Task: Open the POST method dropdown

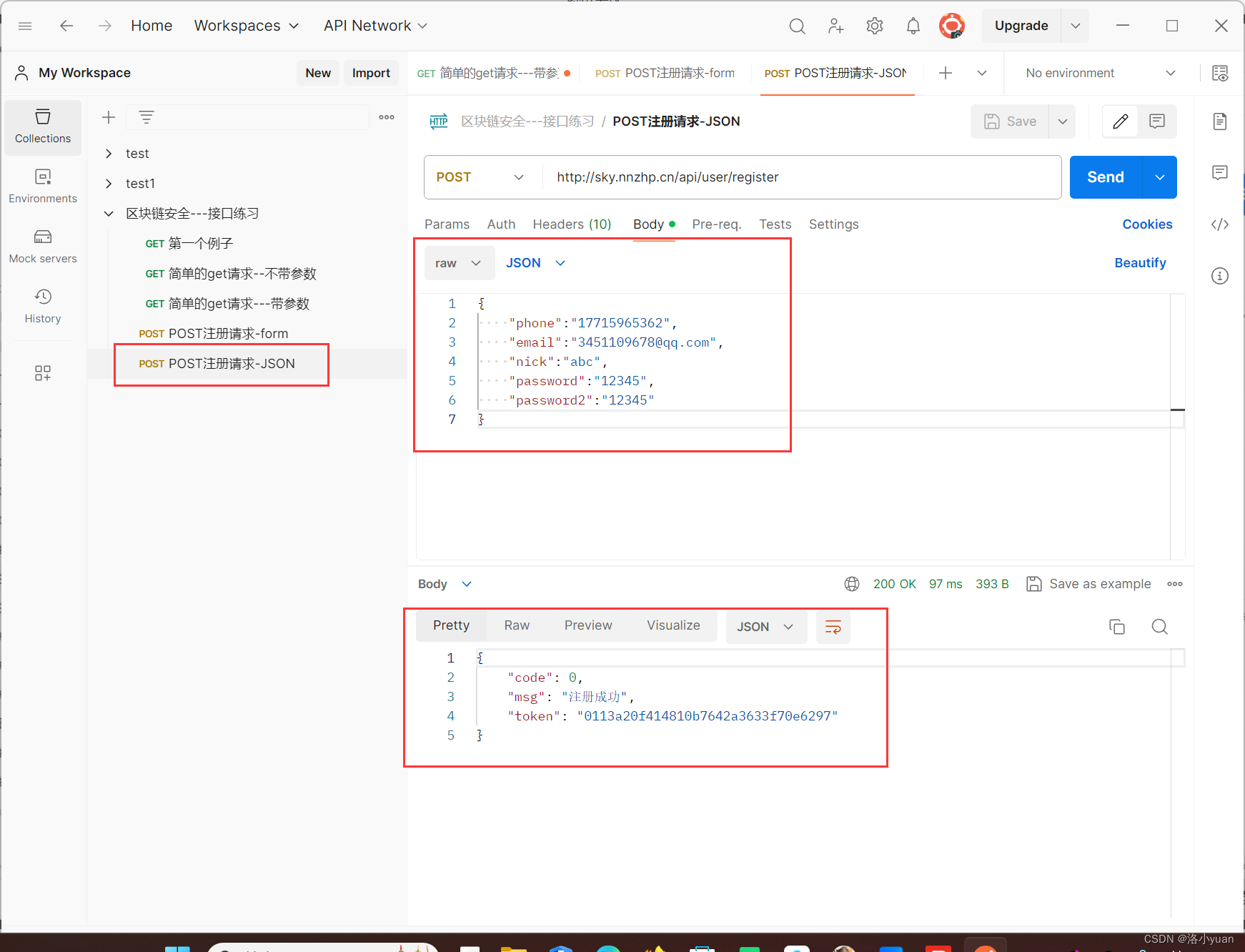Action: [x=480, y=177]
